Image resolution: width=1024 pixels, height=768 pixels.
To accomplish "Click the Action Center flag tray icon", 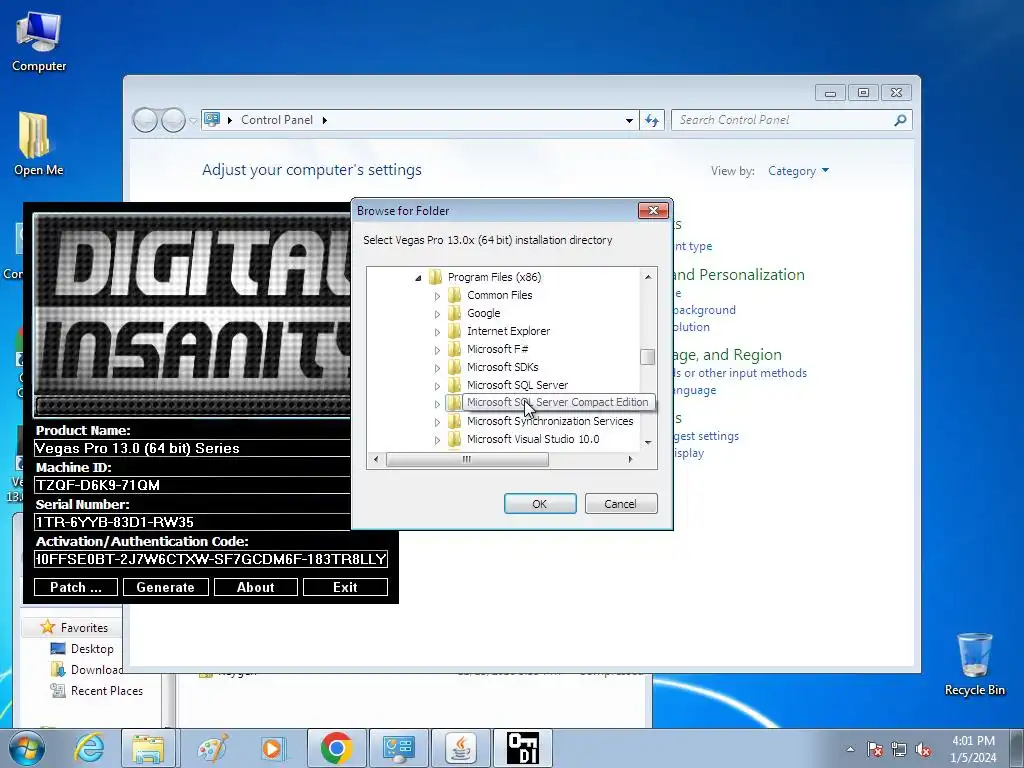I will [x=875, y=749].
